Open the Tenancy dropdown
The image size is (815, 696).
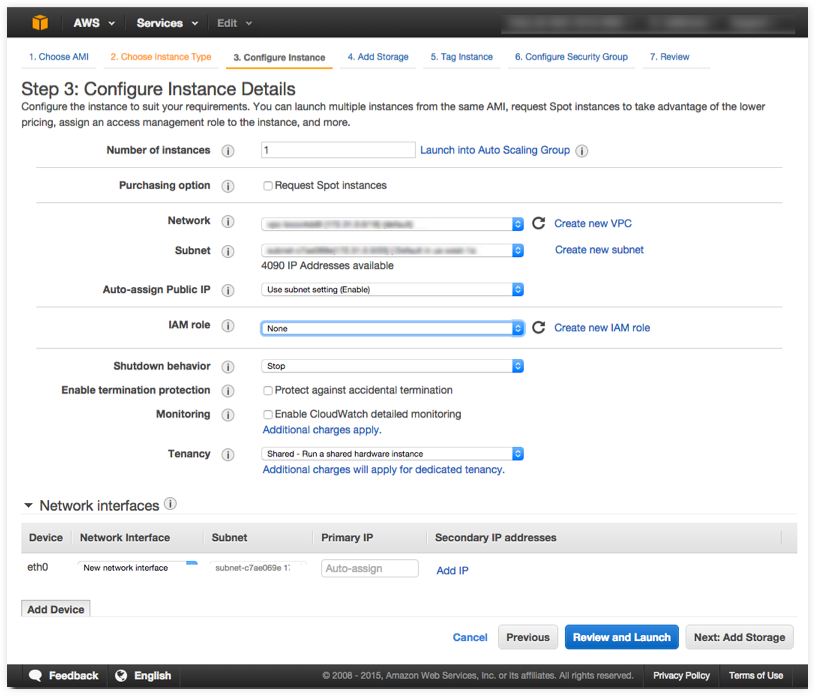pyautogui.click(x=392, y=453)
